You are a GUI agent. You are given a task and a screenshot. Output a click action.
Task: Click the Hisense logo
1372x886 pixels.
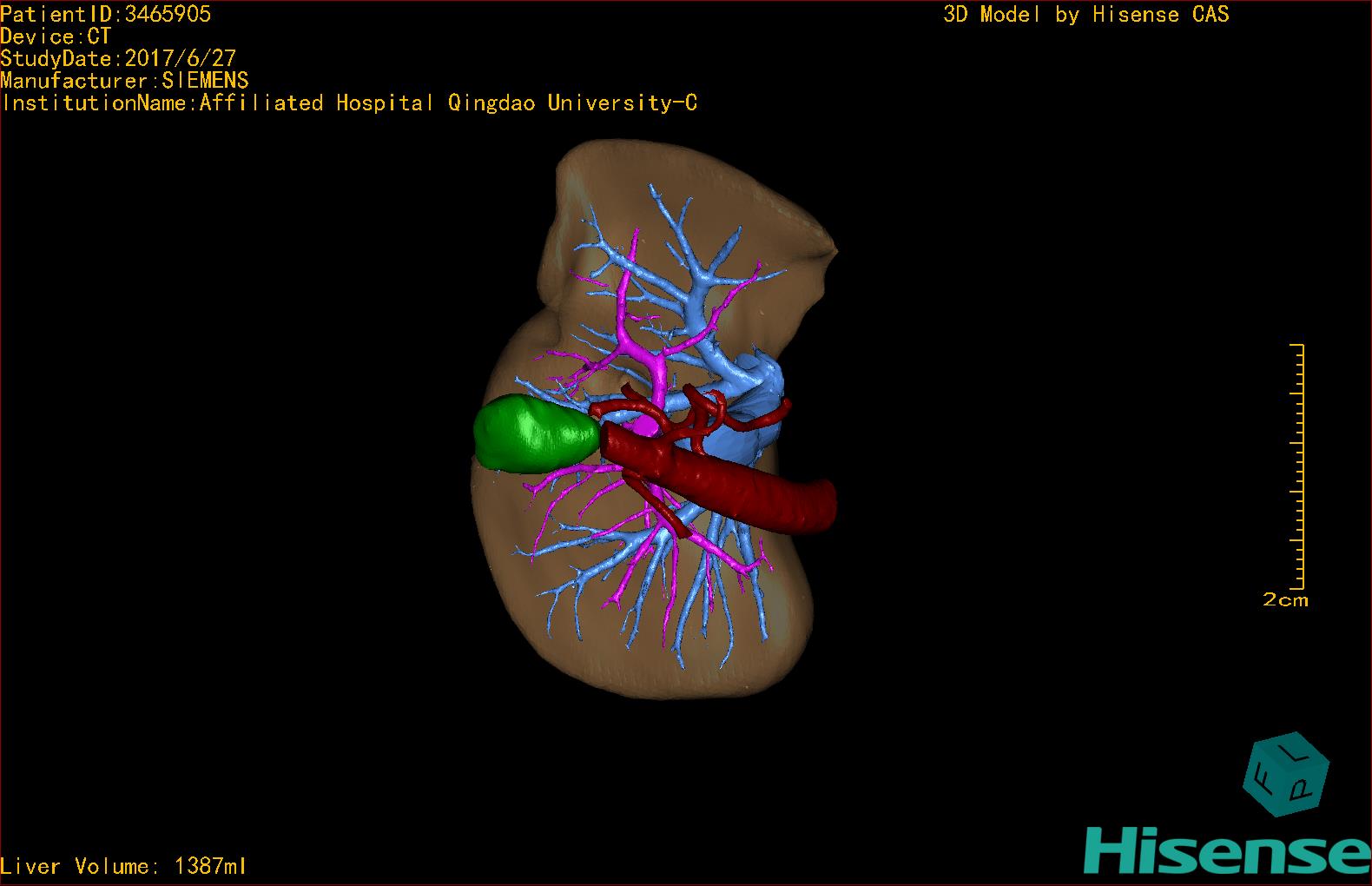[1228, 850]
